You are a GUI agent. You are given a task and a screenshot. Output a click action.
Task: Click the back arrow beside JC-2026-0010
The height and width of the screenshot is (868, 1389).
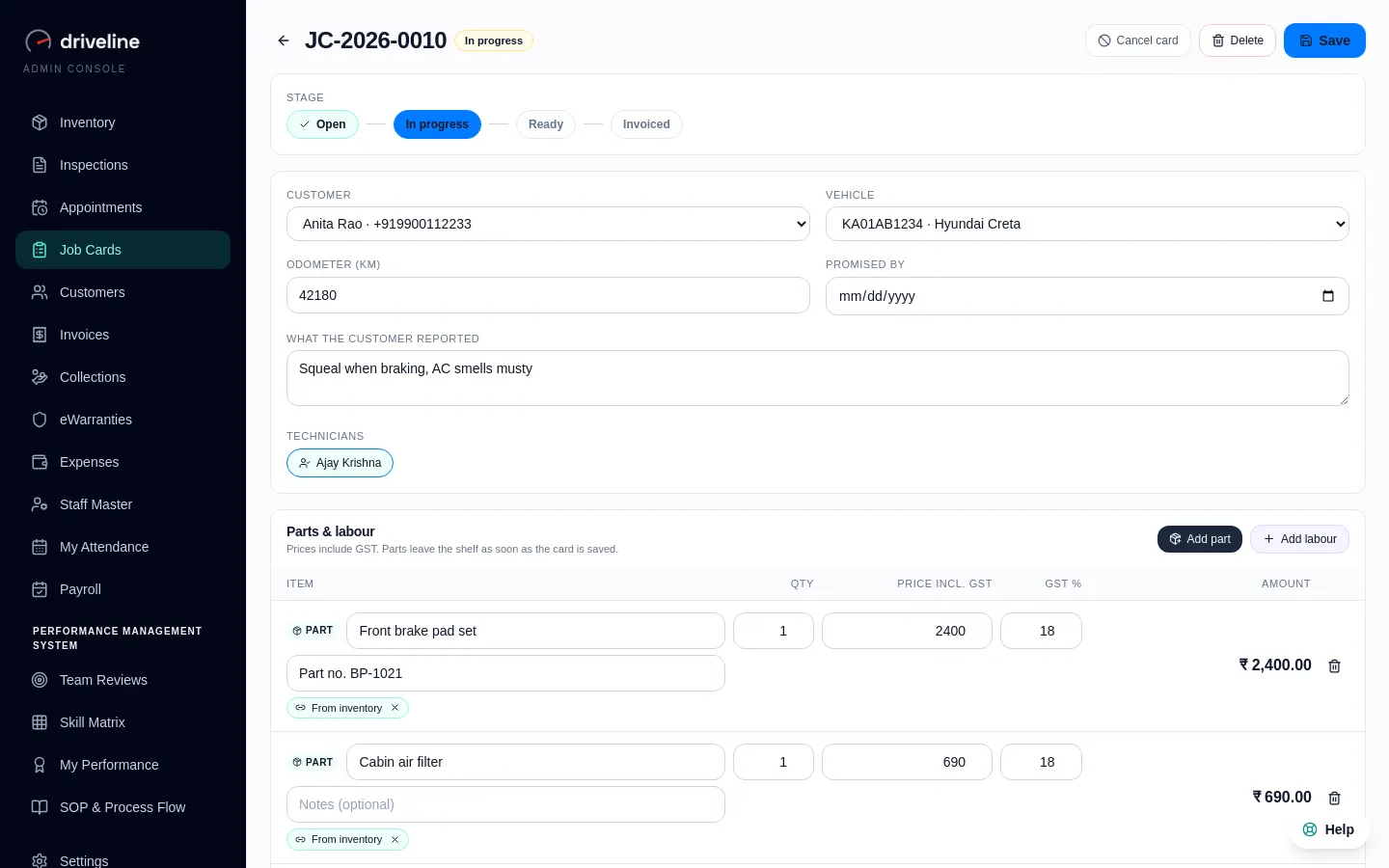(x=284, y=41)
